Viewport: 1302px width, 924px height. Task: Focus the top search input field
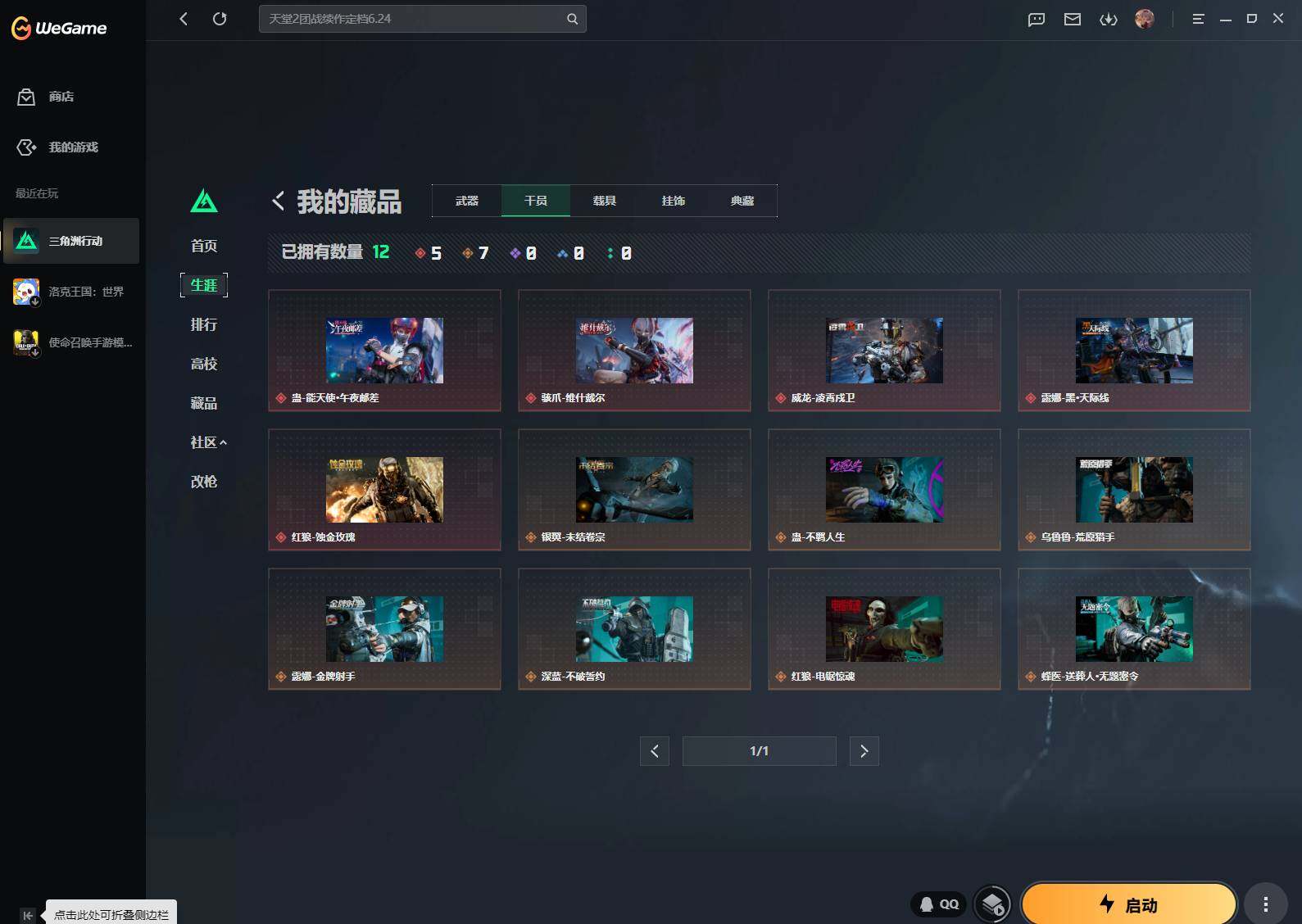pyautogui.click(x=423, y=19)
